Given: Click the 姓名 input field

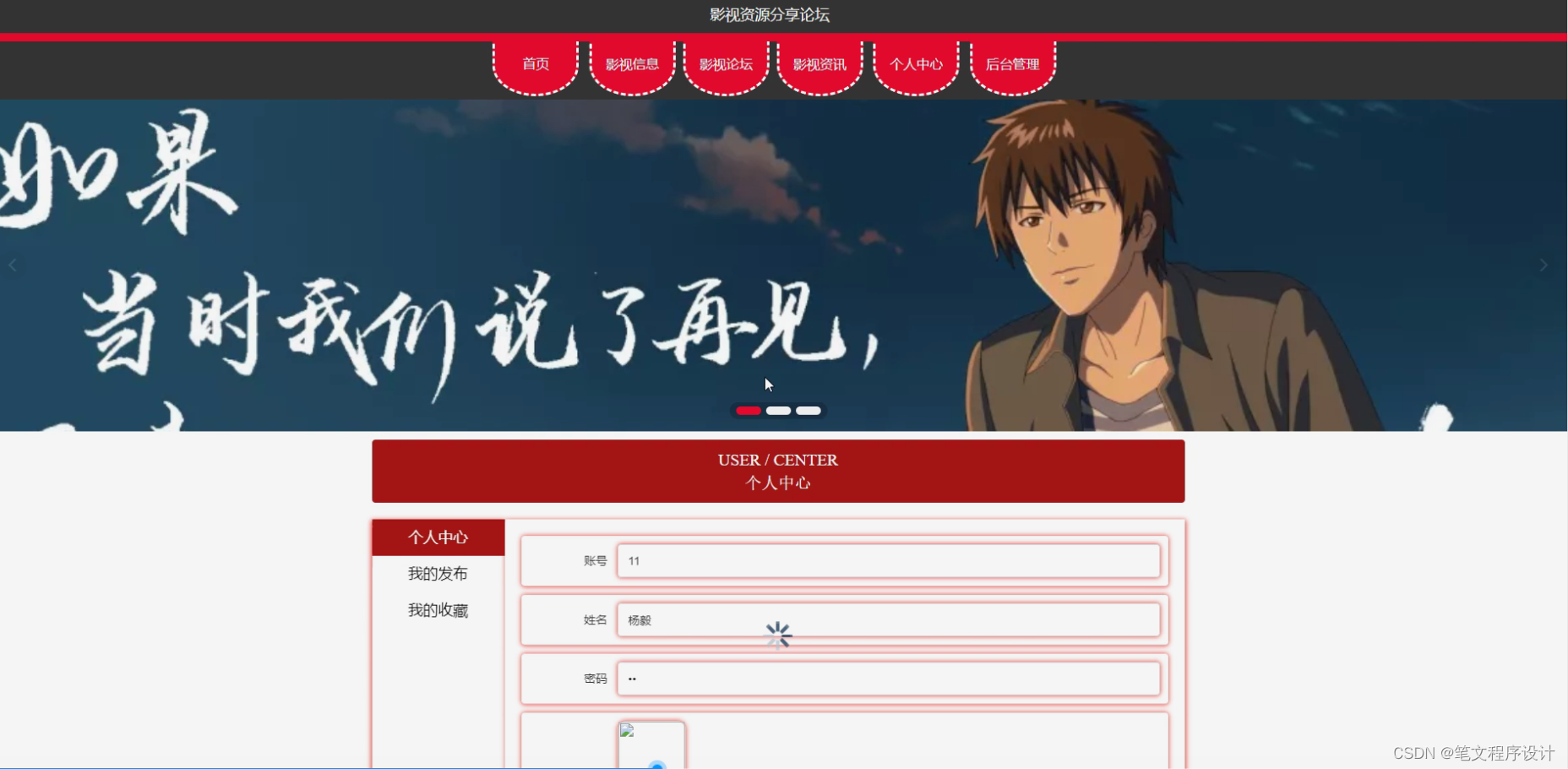Looking at the screenshot, I should pyautogui.click(x=889, y=620).
